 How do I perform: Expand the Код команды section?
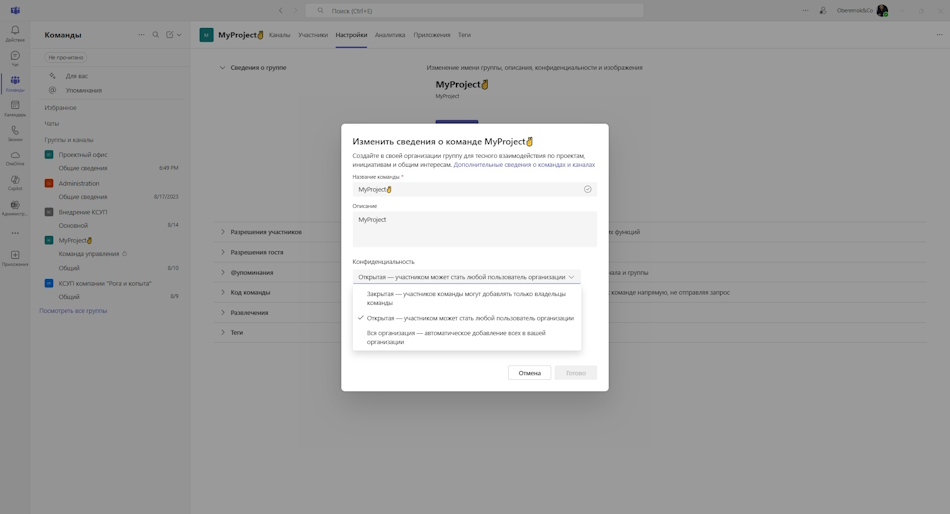[222, 292]
